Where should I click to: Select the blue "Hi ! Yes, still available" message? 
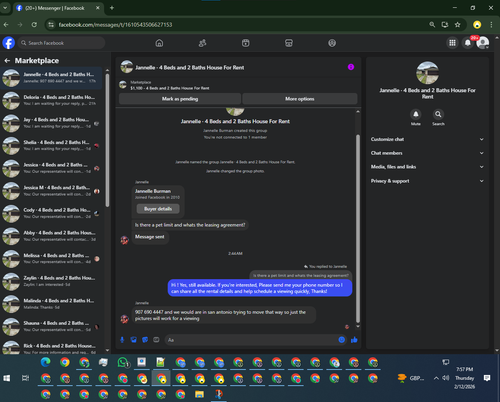[x=260, y=288]
